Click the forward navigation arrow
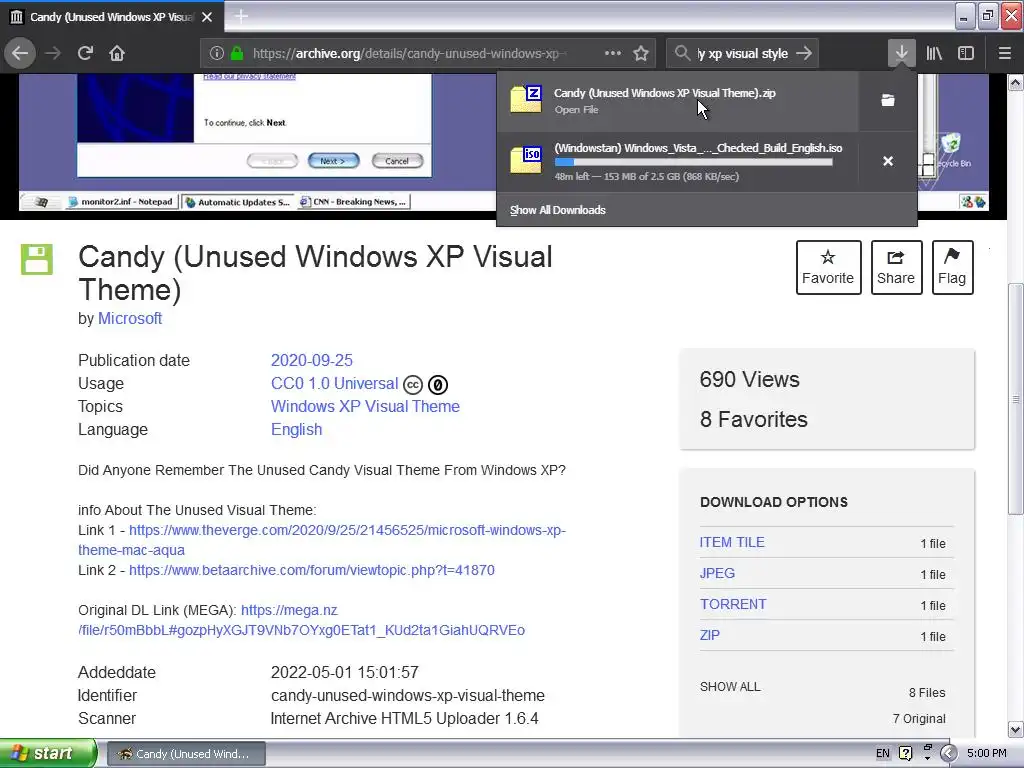The width and height of the screenshot is (1024, 768). (x=53, y=53)
